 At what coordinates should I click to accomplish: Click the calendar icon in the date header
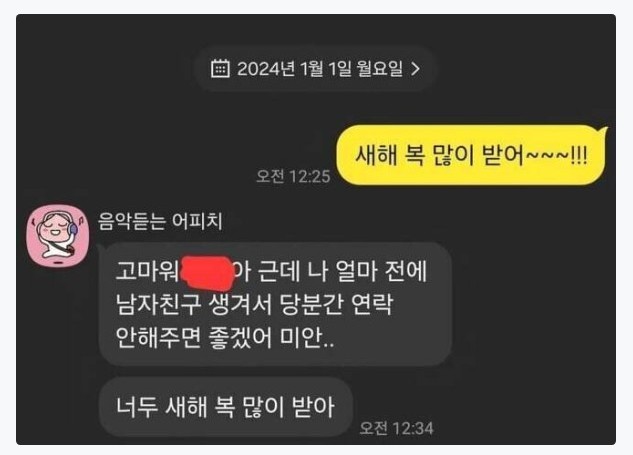click(x=220, y=68)
